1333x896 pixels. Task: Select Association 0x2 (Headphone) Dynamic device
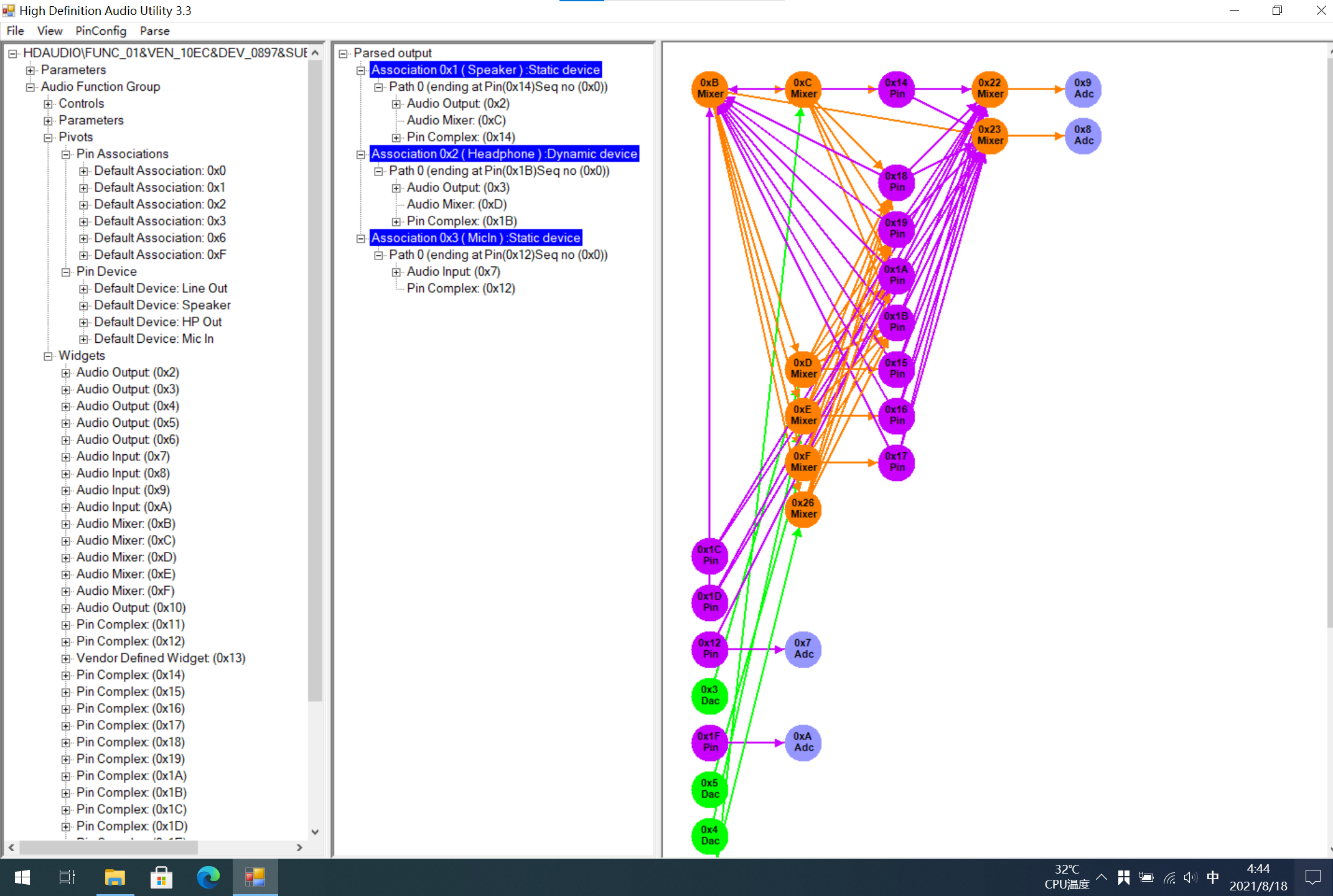pyautogui.click(x=504, y=154)
